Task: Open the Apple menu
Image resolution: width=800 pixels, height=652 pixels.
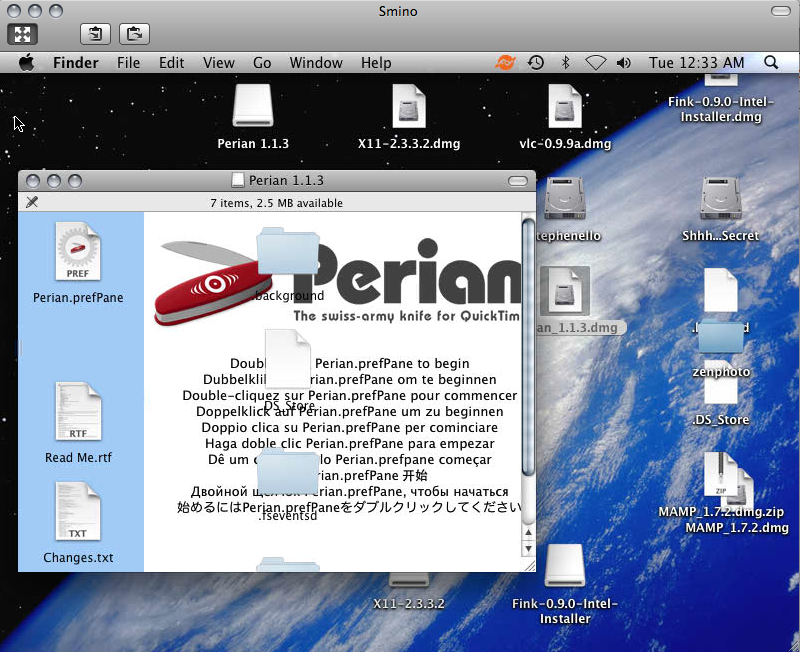Action: [27, 63]
